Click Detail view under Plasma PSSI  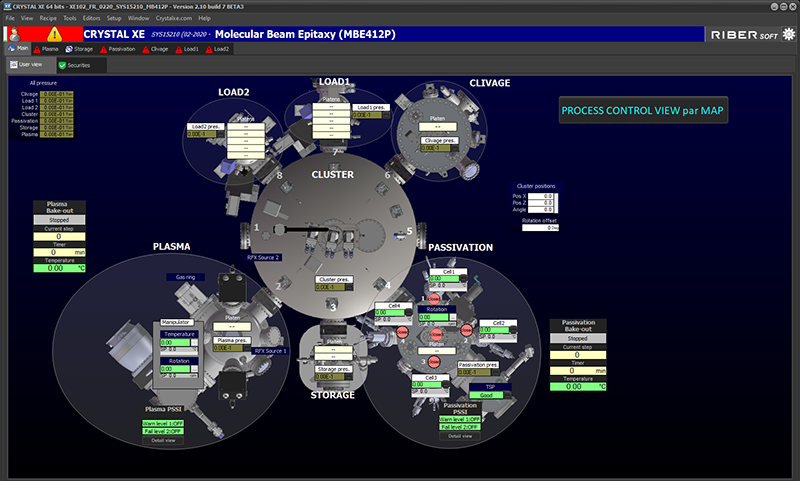(x=163, y=440)
